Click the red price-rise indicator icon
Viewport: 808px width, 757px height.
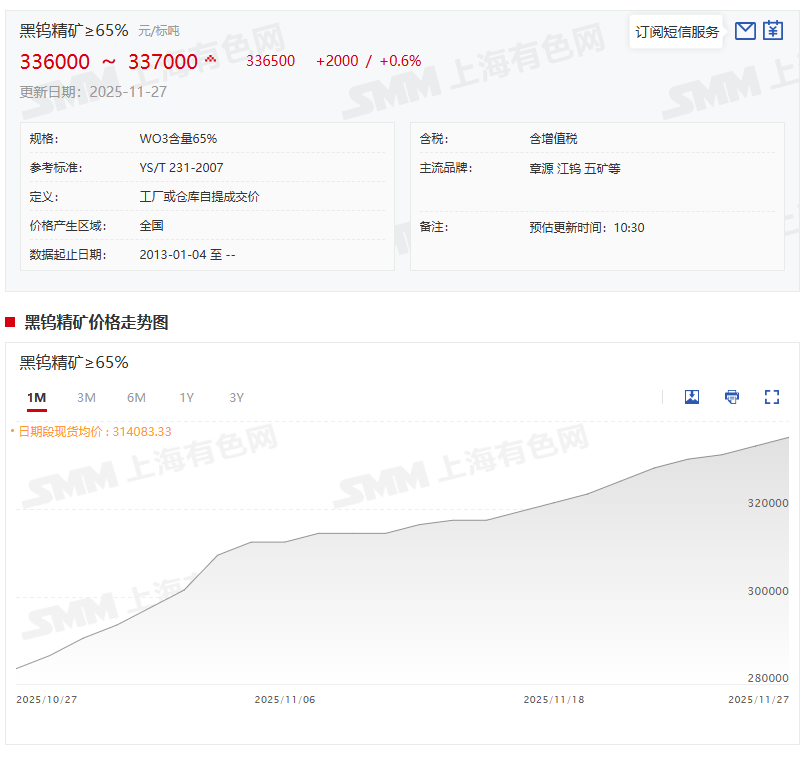pyautogui.click(x=211, y=60)
